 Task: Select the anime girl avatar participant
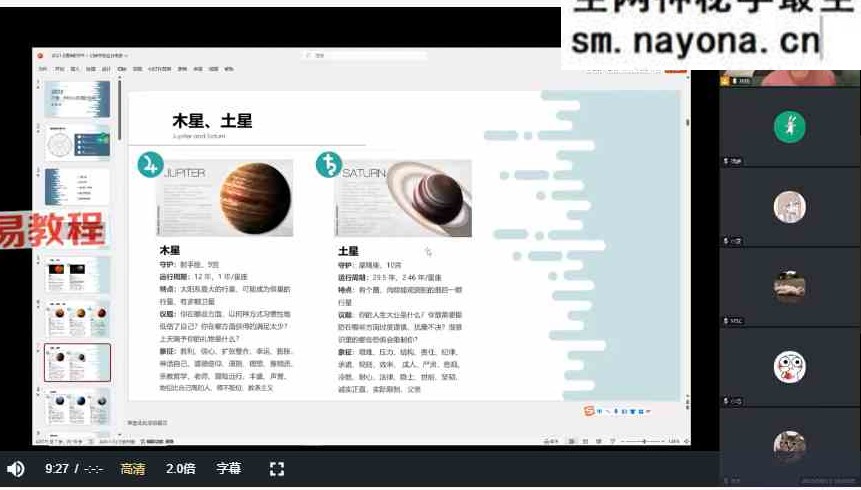coord(790,207)
